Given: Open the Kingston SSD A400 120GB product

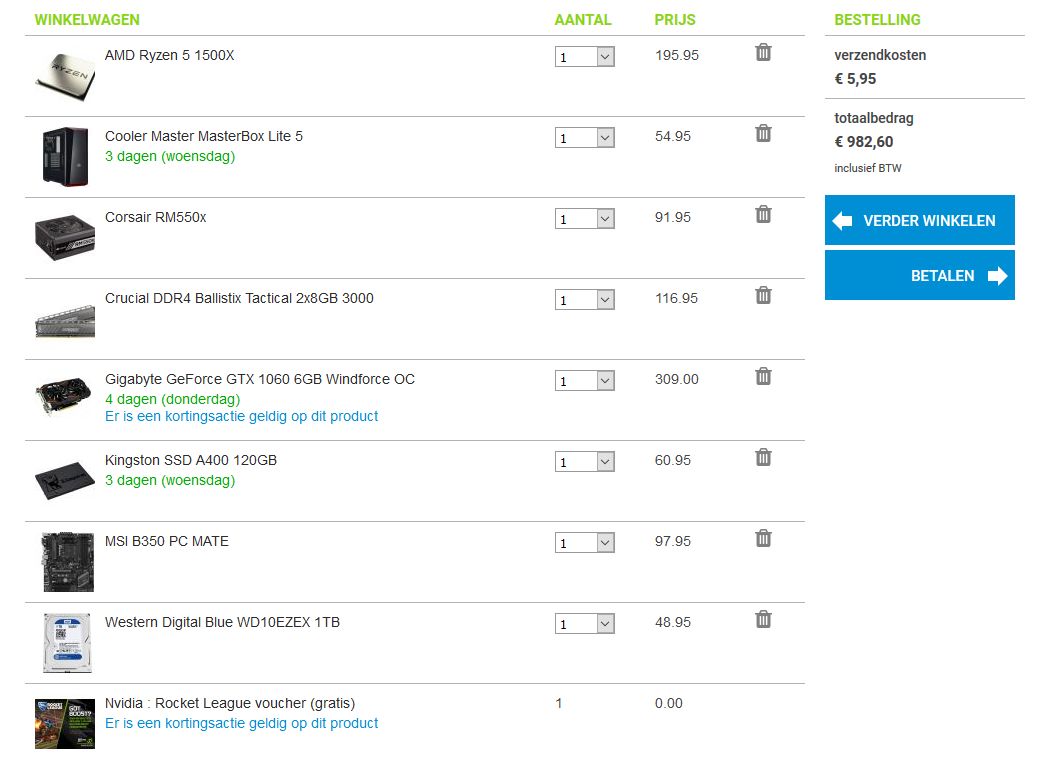Looking at the screenshot, I should pyautogui.click(x=191, y=460).
